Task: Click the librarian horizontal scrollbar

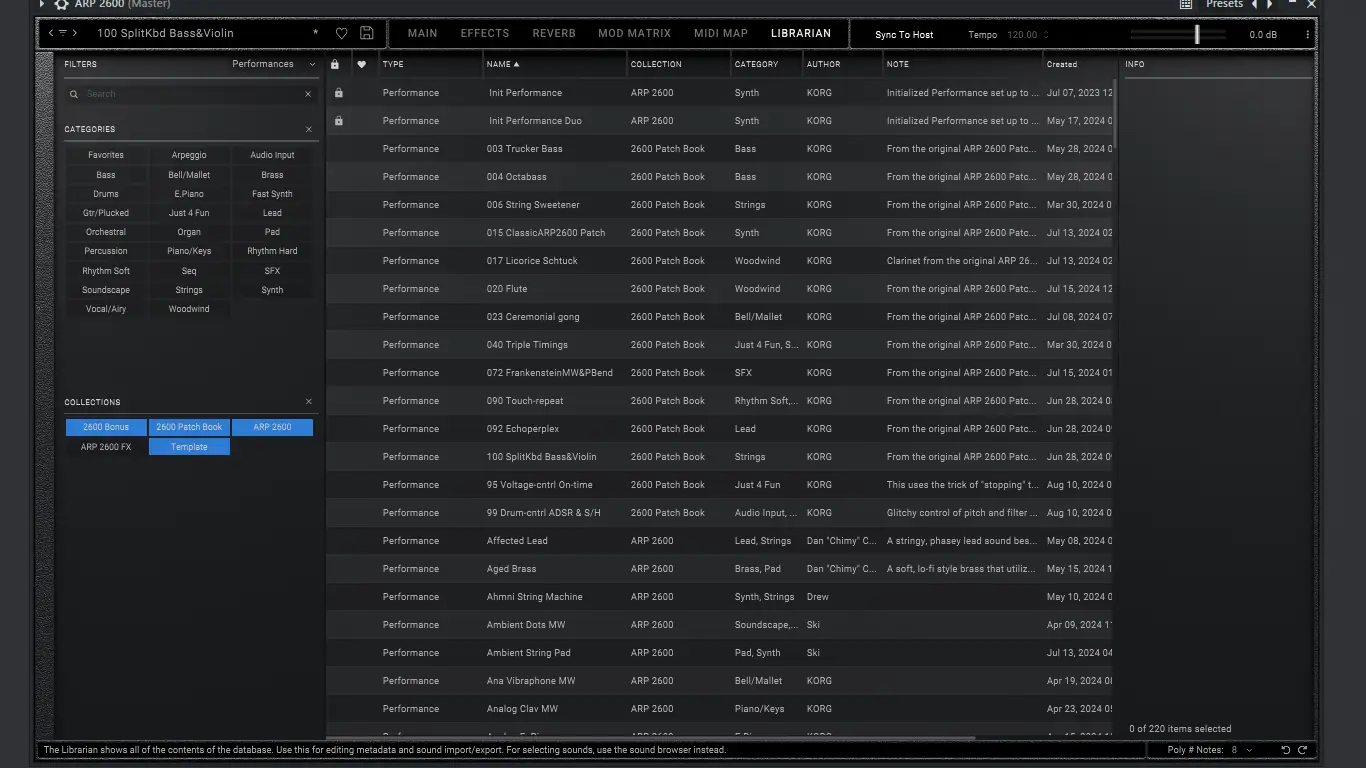Action: [x=650, y=738]
